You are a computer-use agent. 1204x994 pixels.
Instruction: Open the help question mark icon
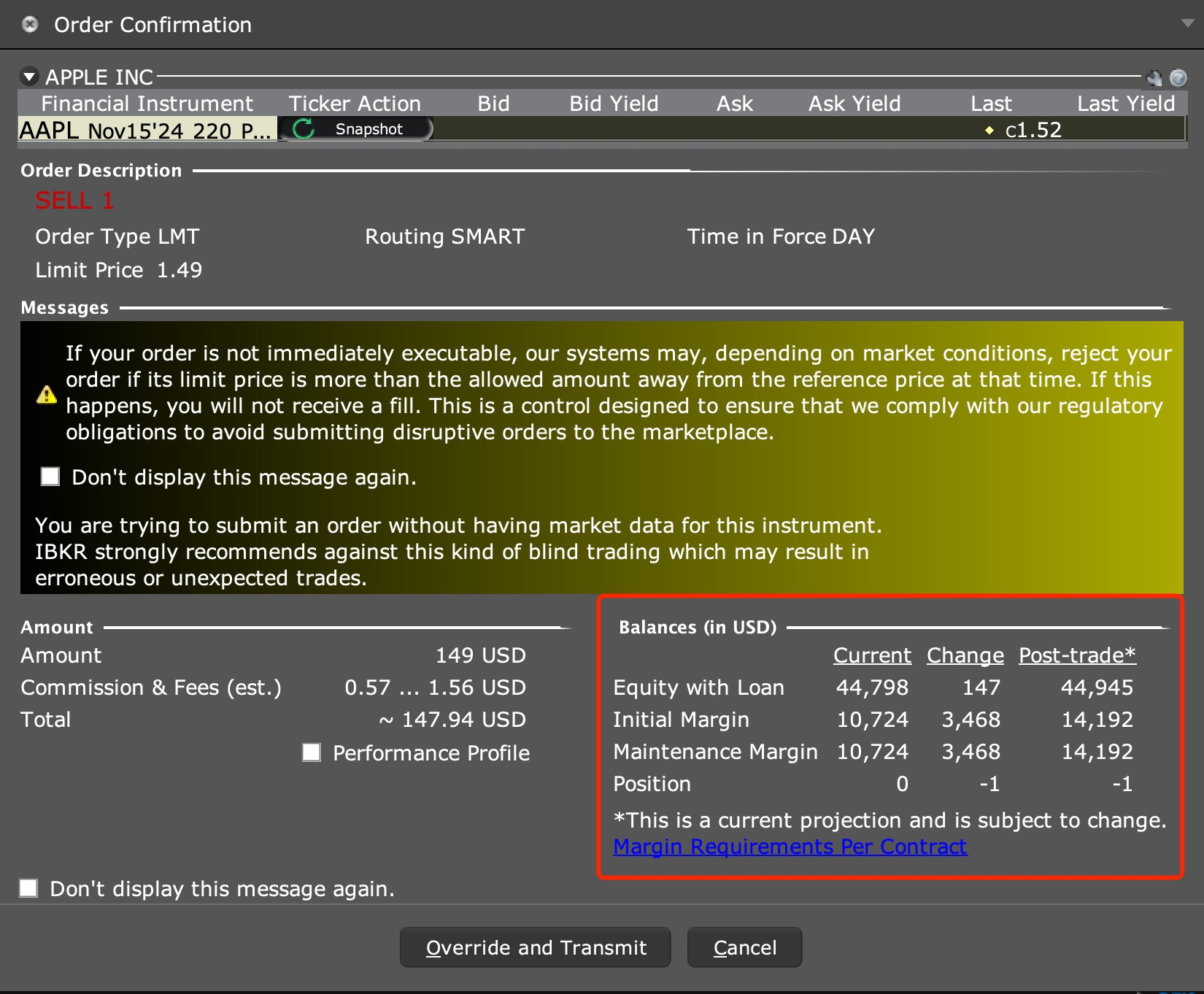coord(1178,77)
